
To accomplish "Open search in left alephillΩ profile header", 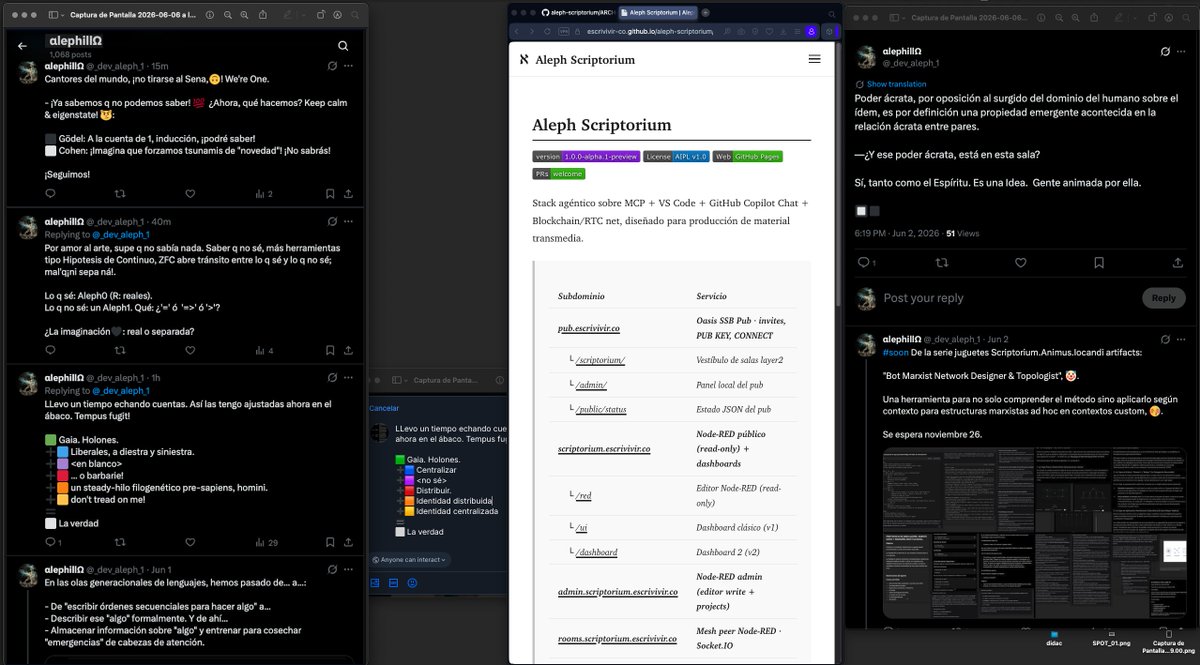I will click(x=343, y=46).
